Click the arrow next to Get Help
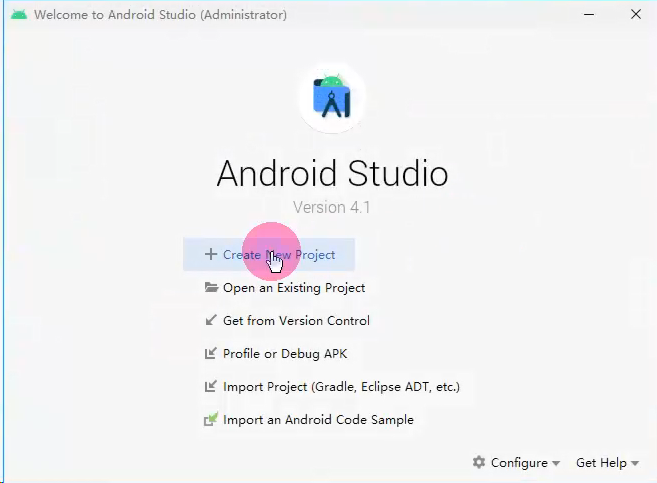 tap(635, 463)
